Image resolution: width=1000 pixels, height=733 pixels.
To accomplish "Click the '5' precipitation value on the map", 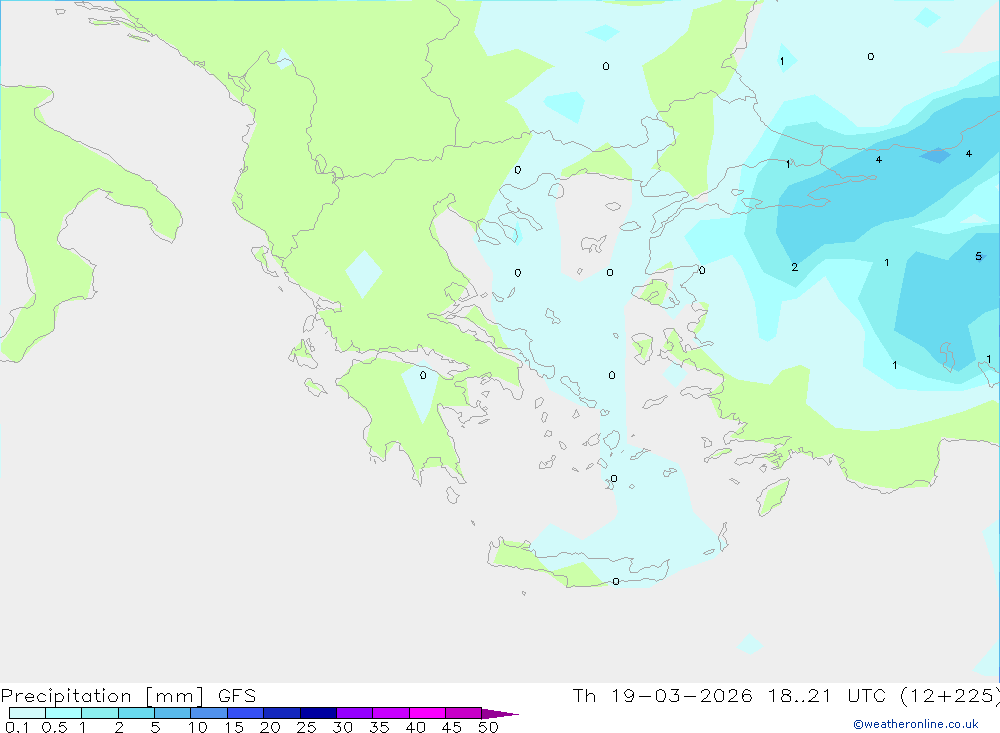I will click(x=978, y=256).
